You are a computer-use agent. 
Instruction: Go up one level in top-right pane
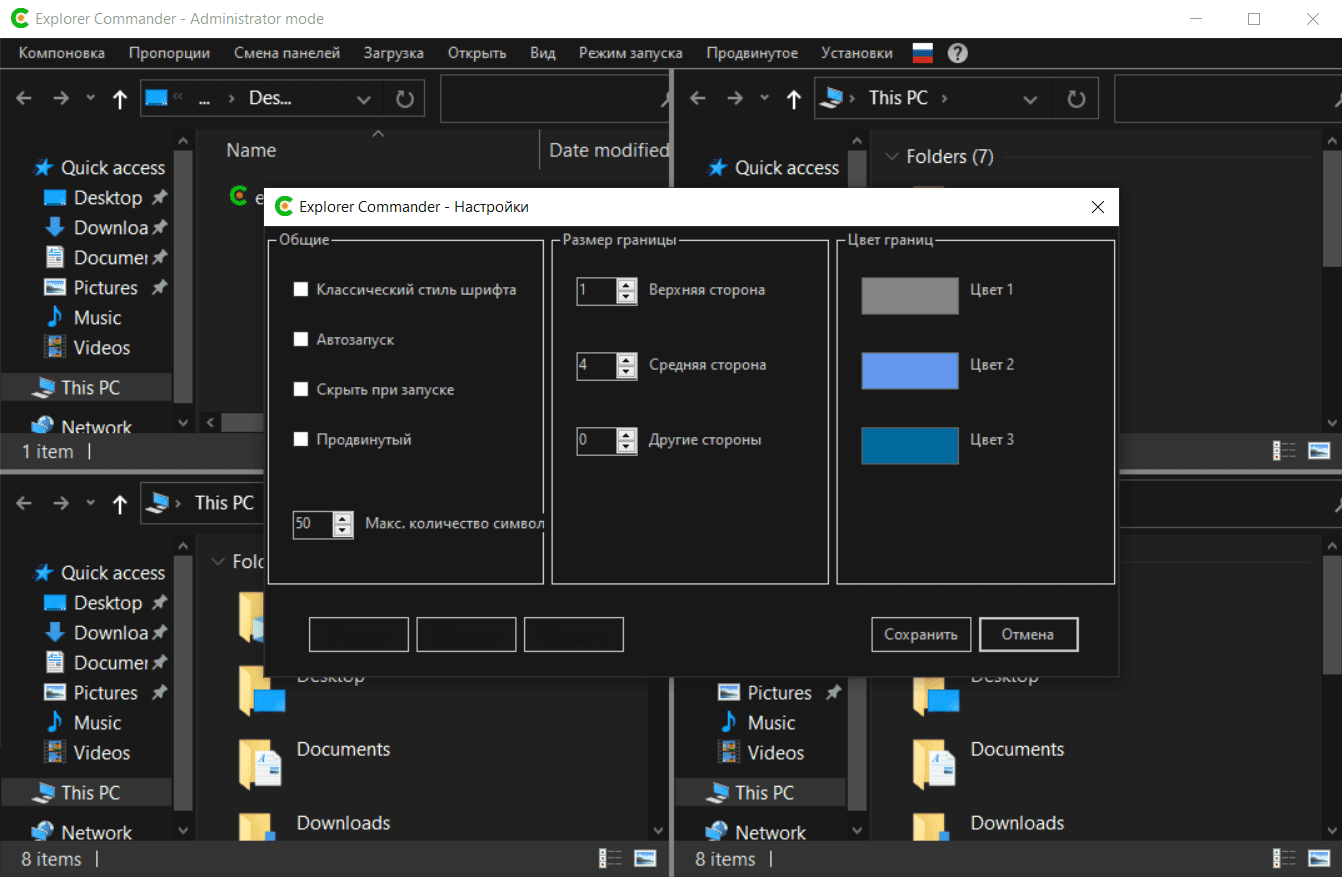[x=794, y=99]
